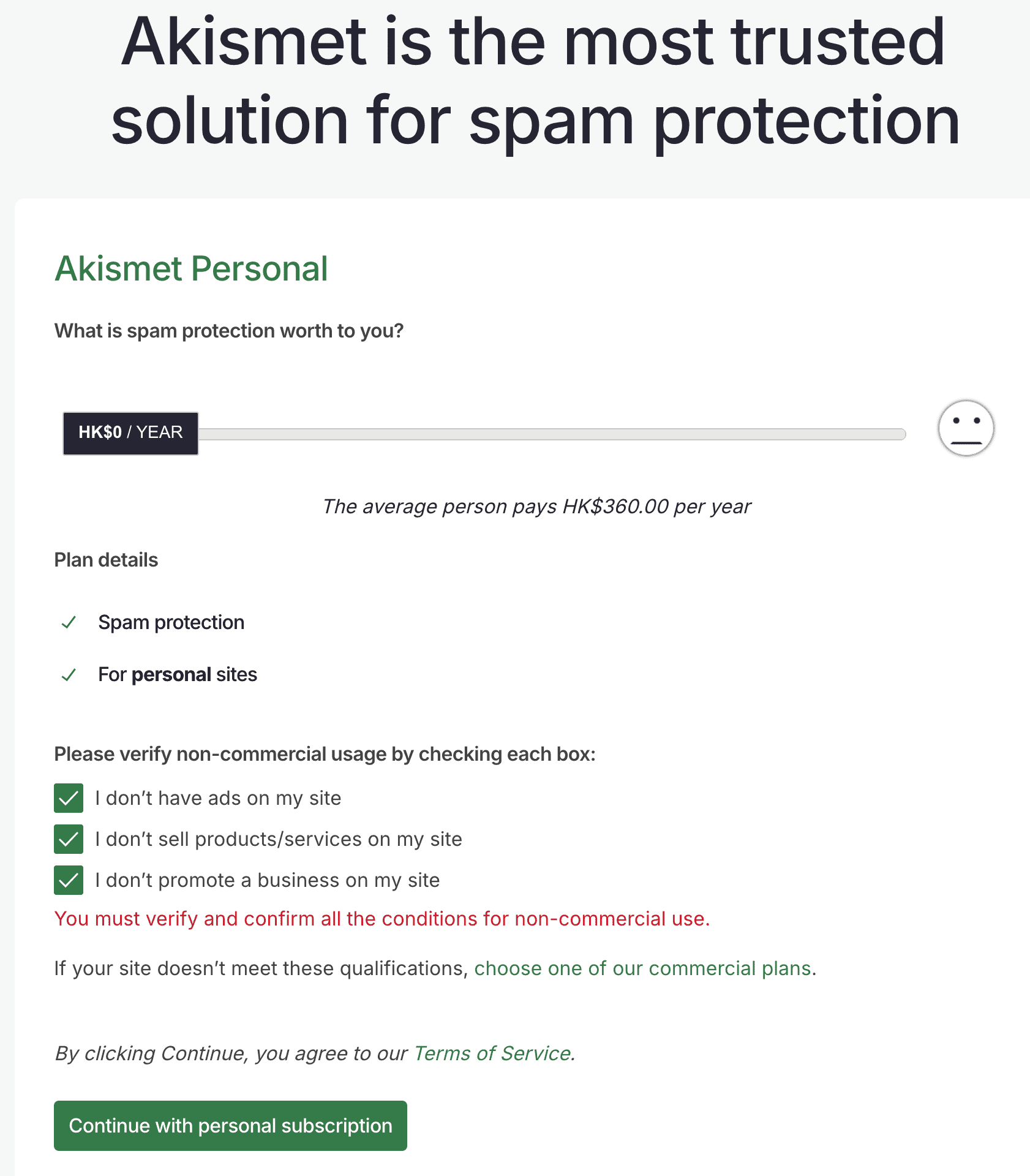
Task: Uncheck the "I don't sell products/services" checkbox
Action: 69,839
